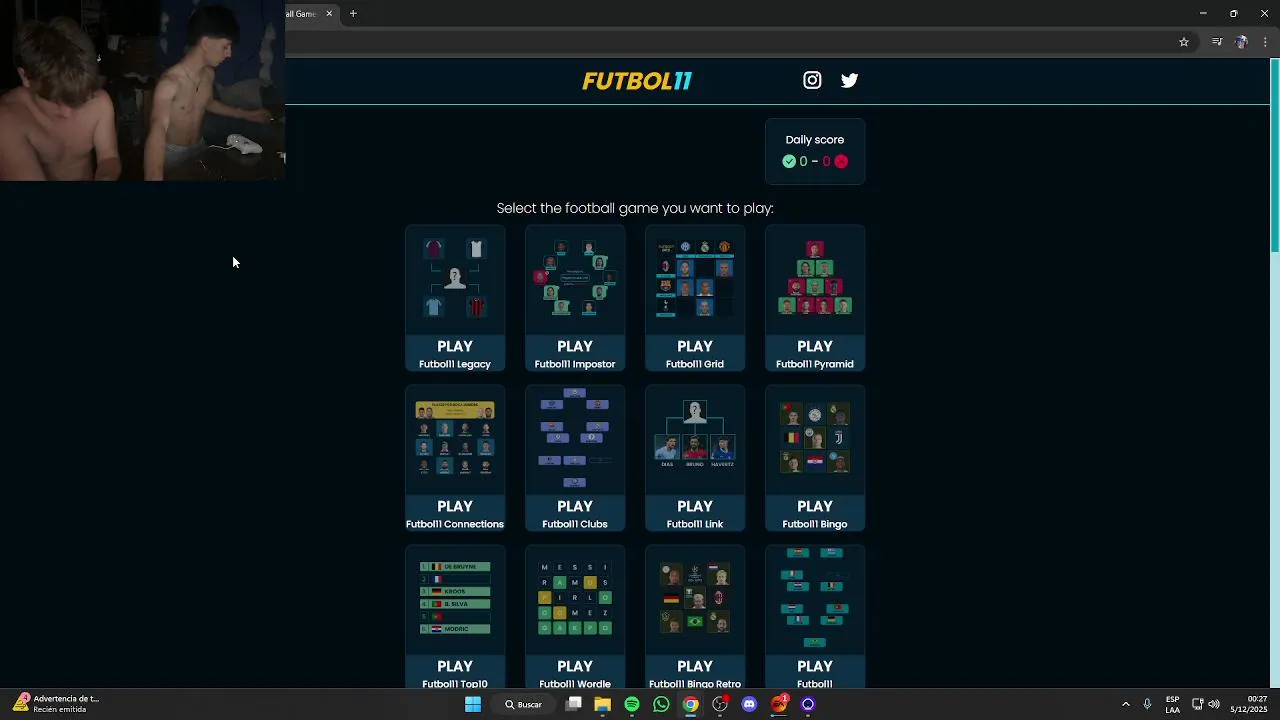Bookmark this page with the star icon
The image size is (1280, 720).
[1184, 42]
